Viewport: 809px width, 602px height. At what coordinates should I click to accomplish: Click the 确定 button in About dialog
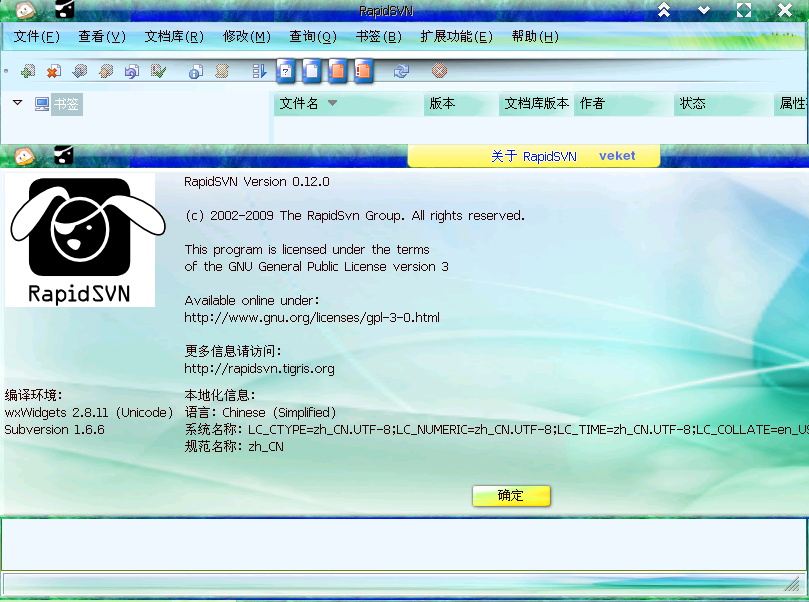[511, 496]
